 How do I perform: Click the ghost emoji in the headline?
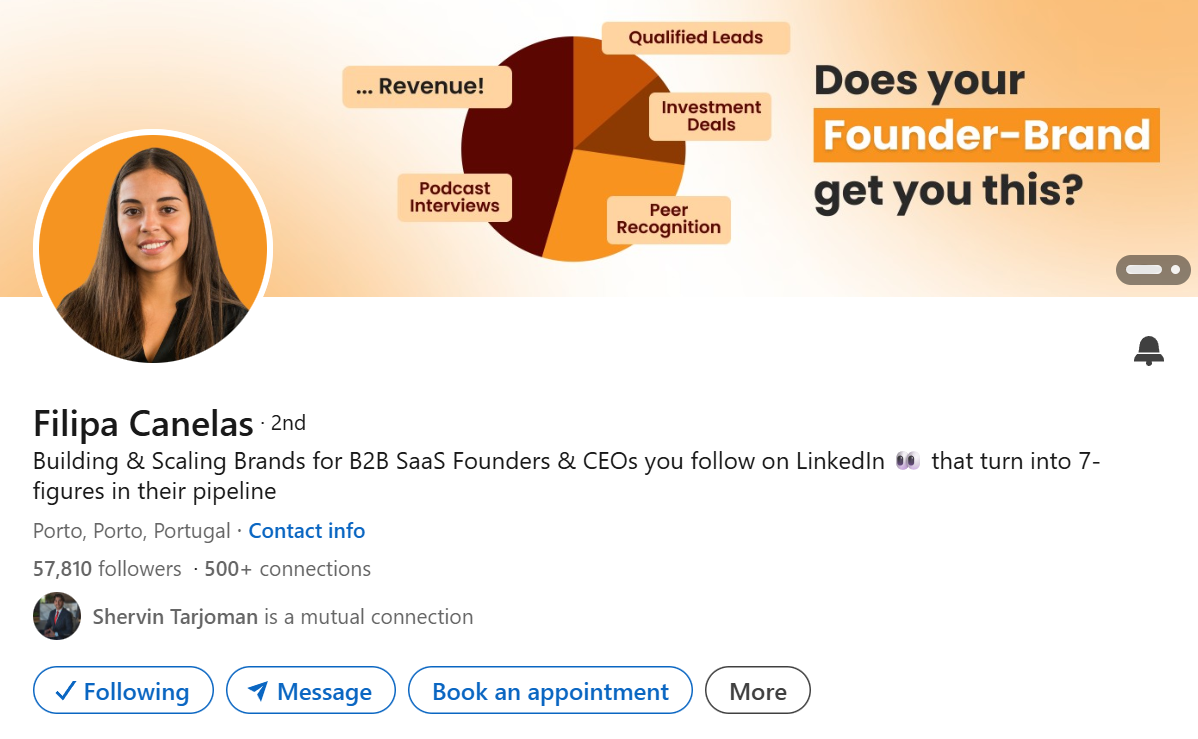(905, 461)
